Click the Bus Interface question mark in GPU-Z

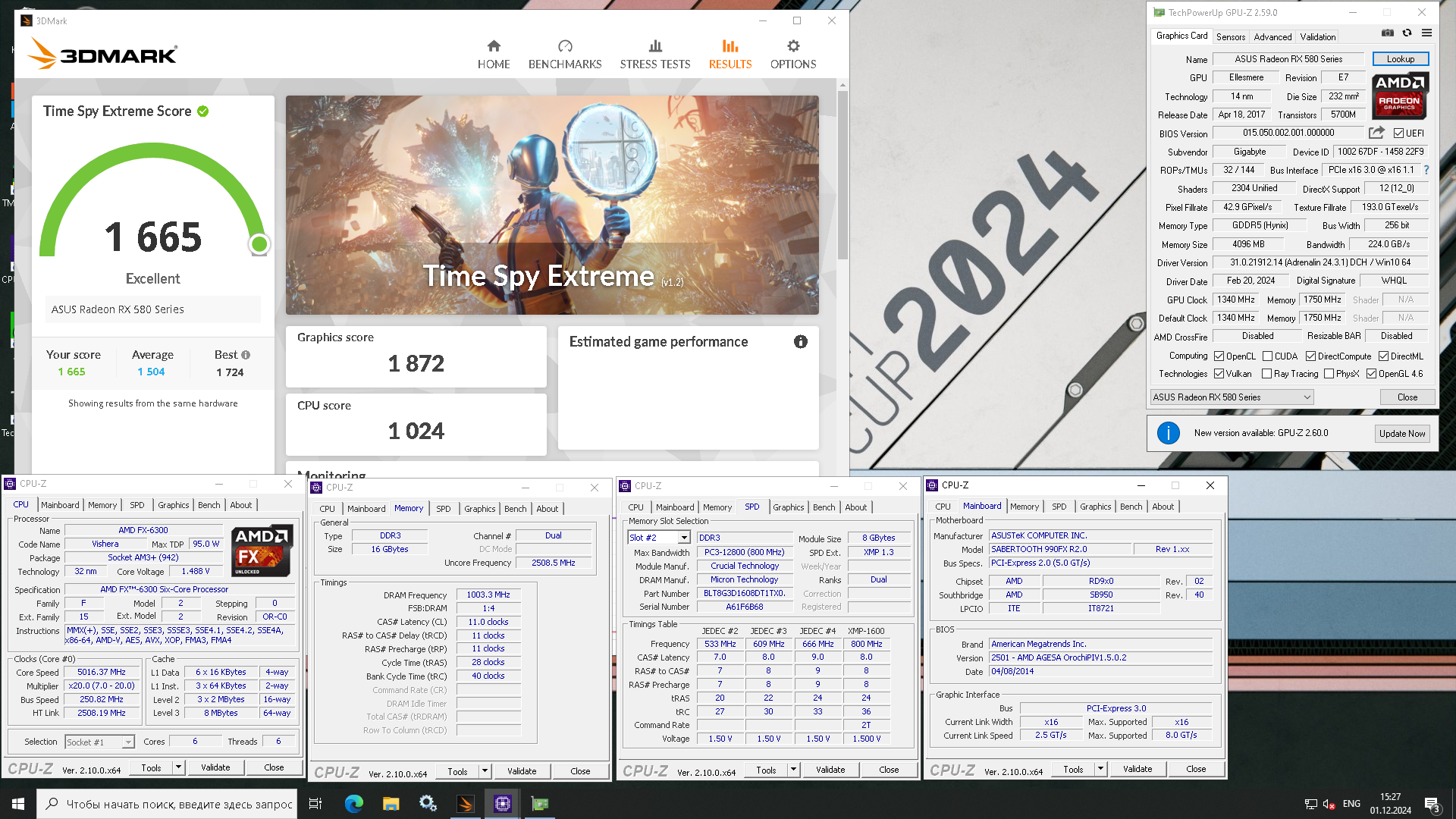tap(1426, 170)
